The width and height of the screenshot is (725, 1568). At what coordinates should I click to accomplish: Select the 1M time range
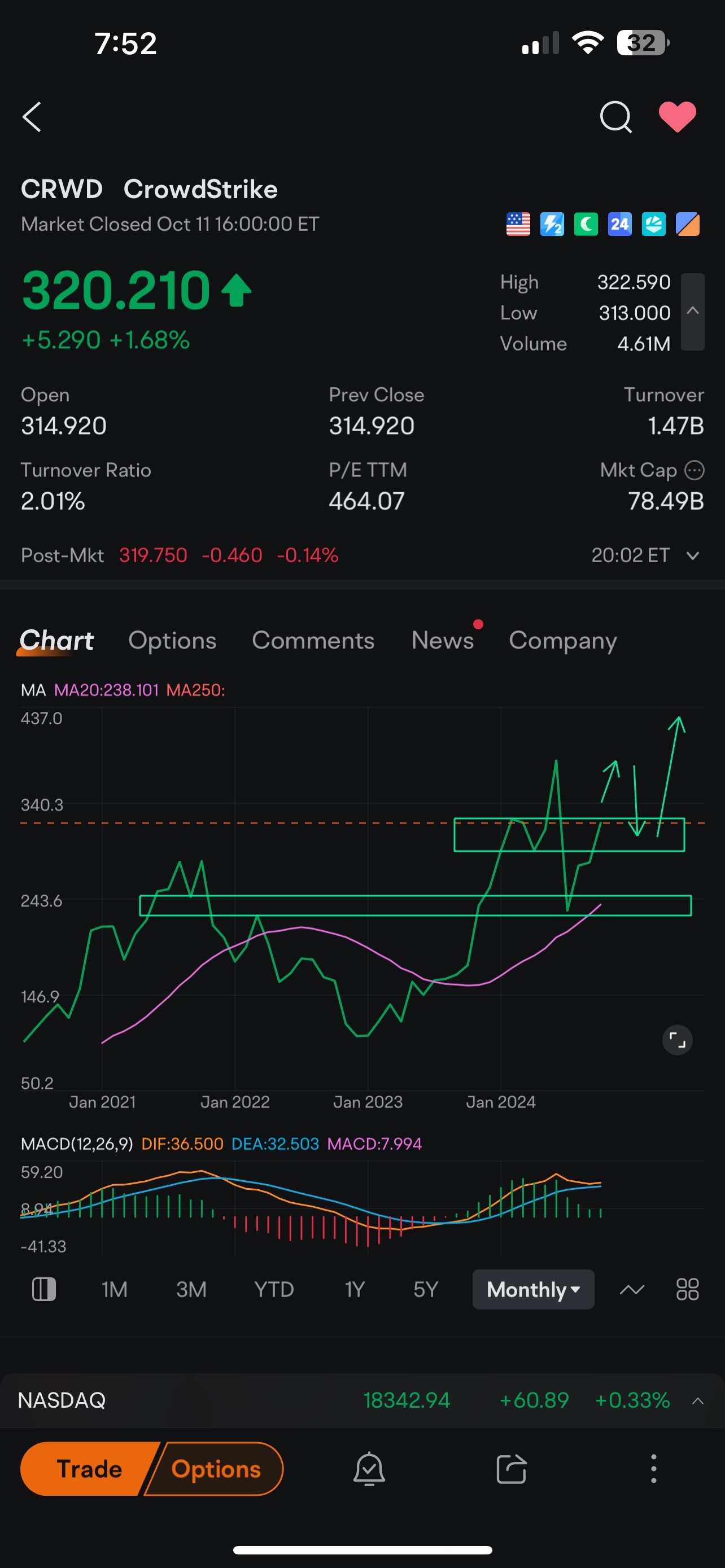coord(115,1289)
